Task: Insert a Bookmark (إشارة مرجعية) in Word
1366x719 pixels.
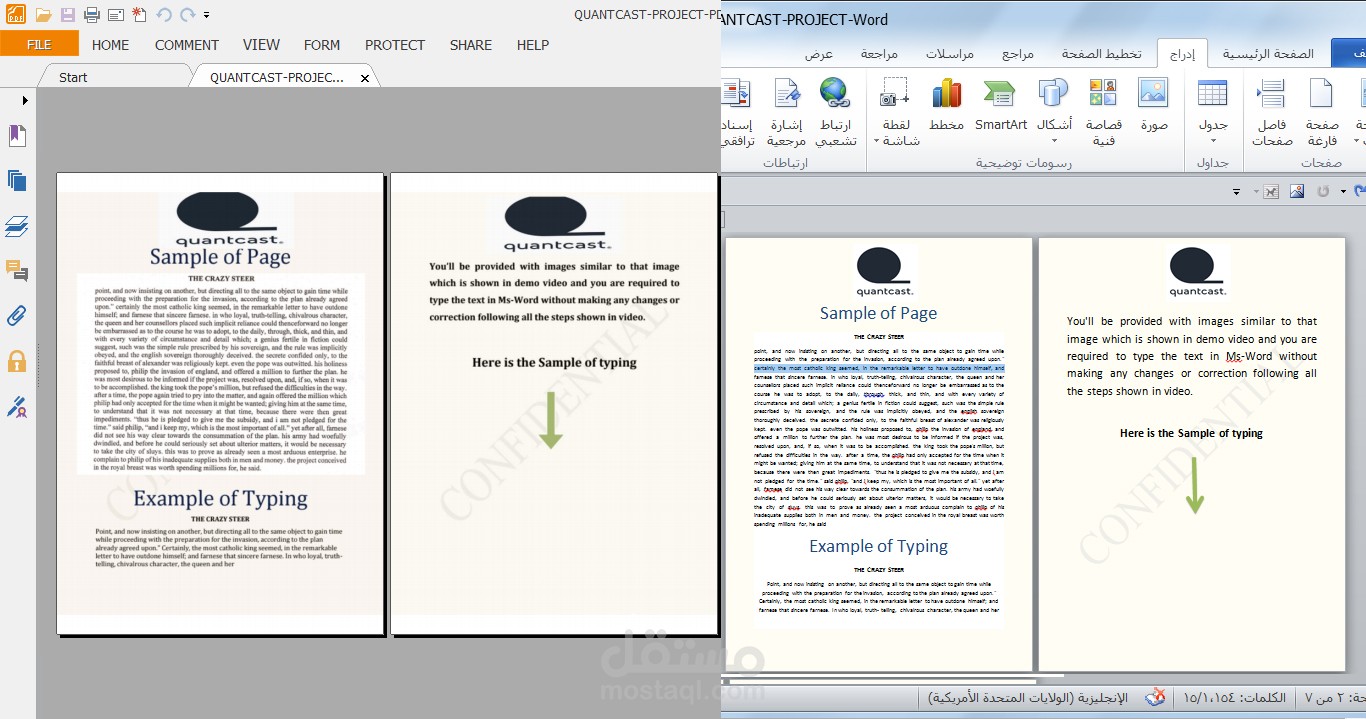Action: tap(787, 112)
